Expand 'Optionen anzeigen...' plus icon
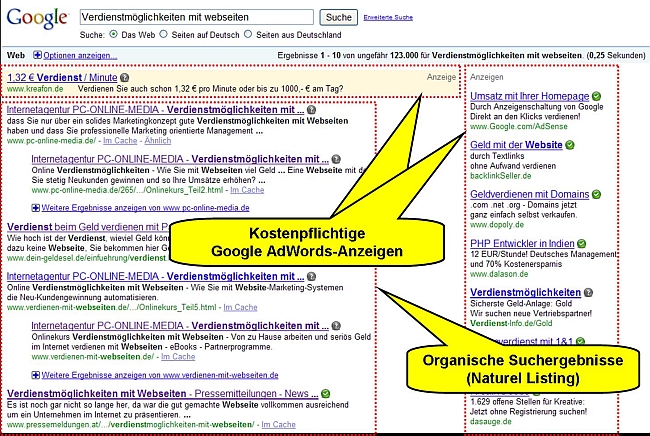The height and width of the screenshot is (436, 650). [x=37, y=55]
